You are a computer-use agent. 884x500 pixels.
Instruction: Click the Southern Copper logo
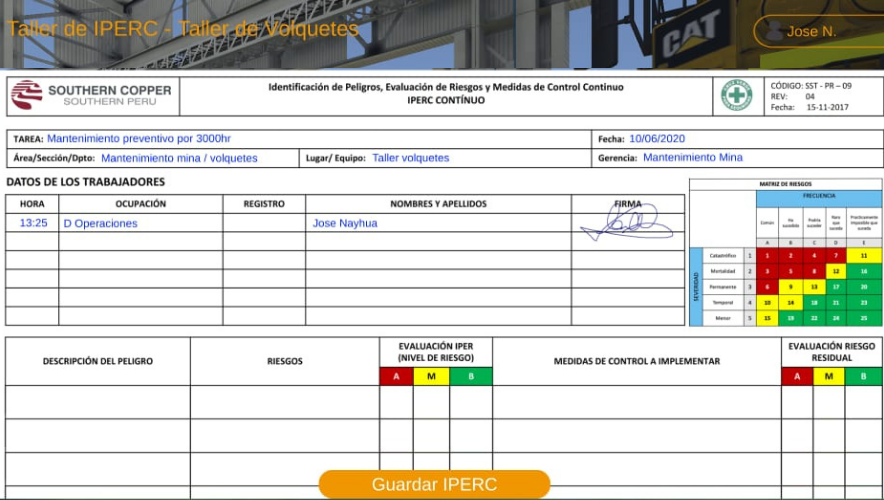point(91,95)
